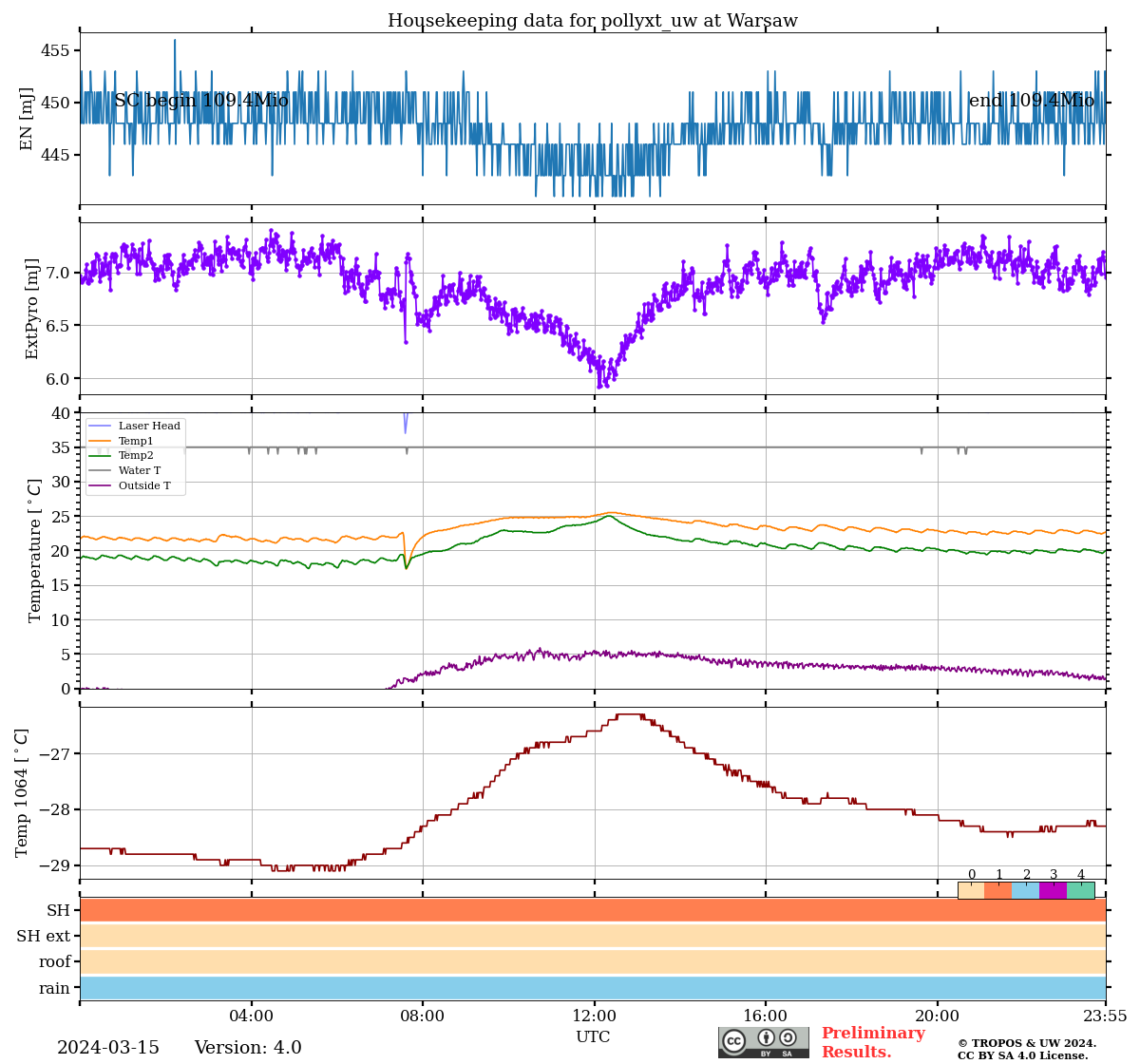
Task: Click the Outside T legend entry
Action: [130, 485]
